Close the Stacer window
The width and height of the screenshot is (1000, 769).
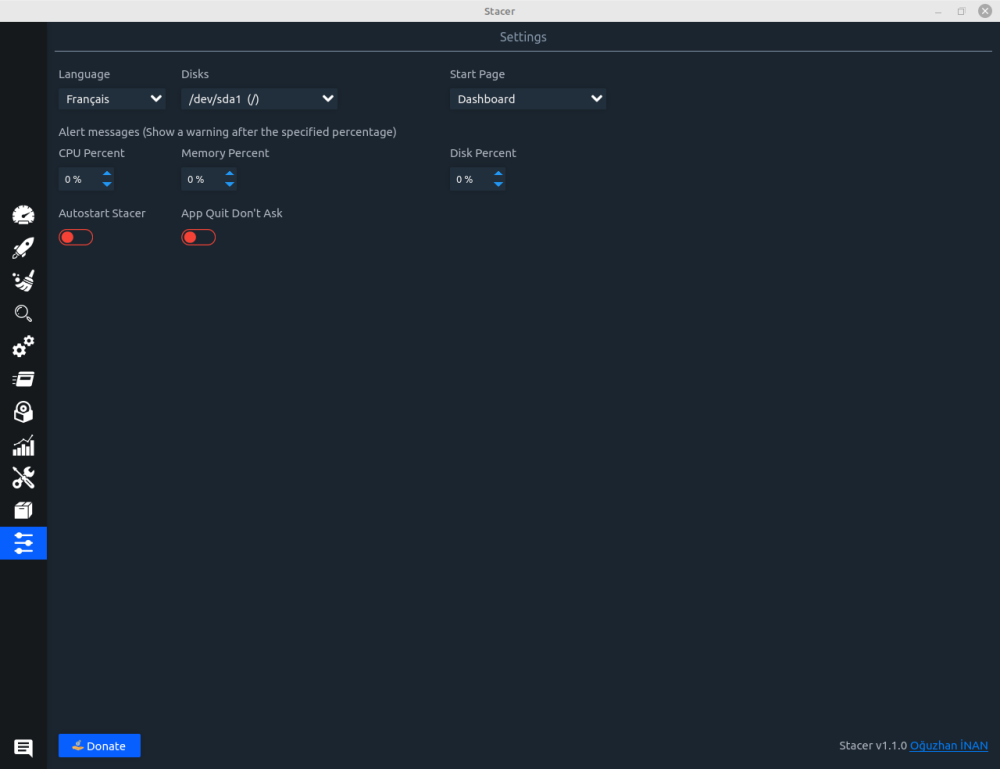tap(985, 11)
